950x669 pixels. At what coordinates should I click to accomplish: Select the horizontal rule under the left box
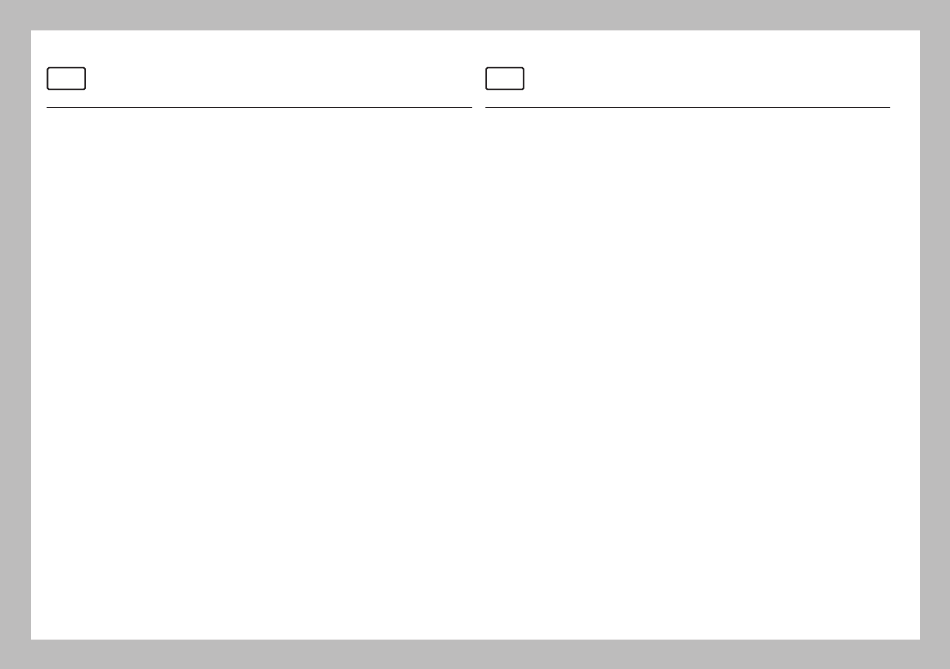[x=259, y=107]
